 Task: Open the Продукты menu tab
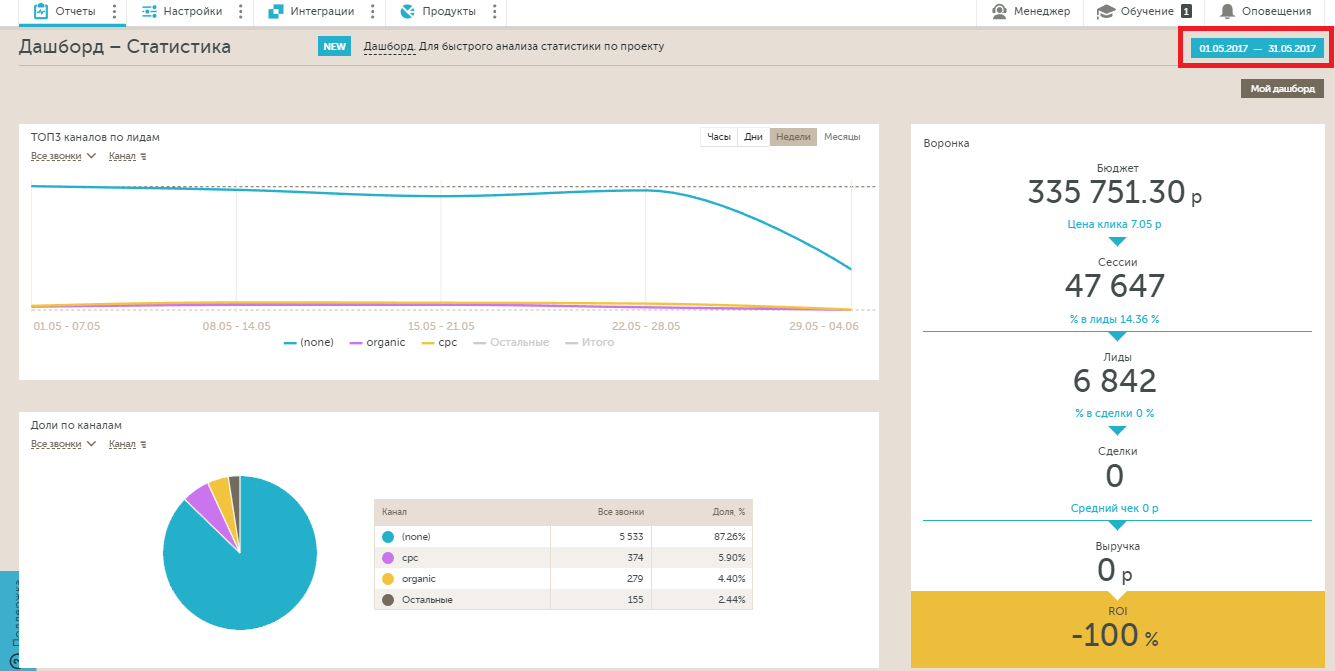(447, 12)
